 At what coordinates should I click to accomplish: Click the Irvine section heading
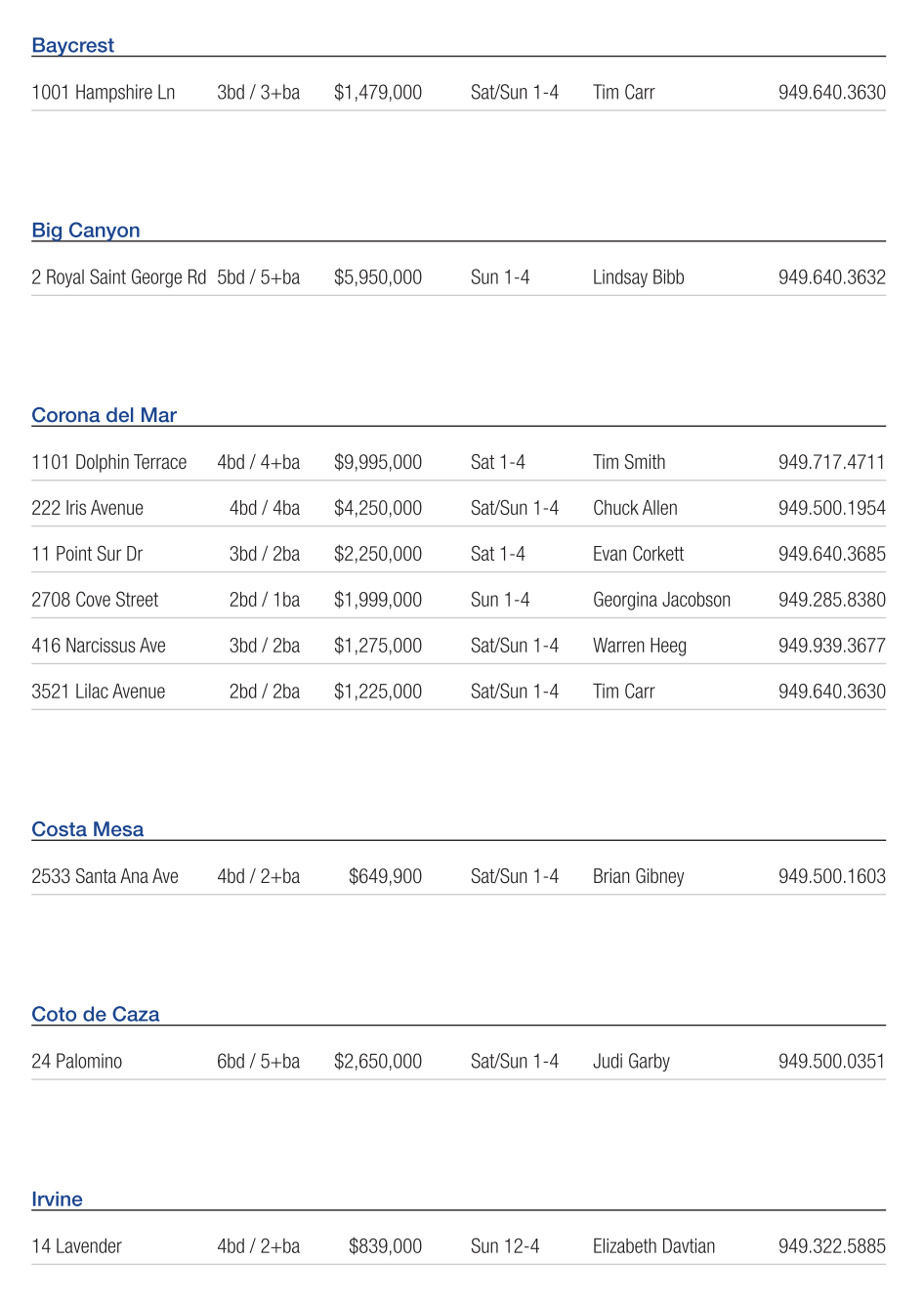(57, 1199)
